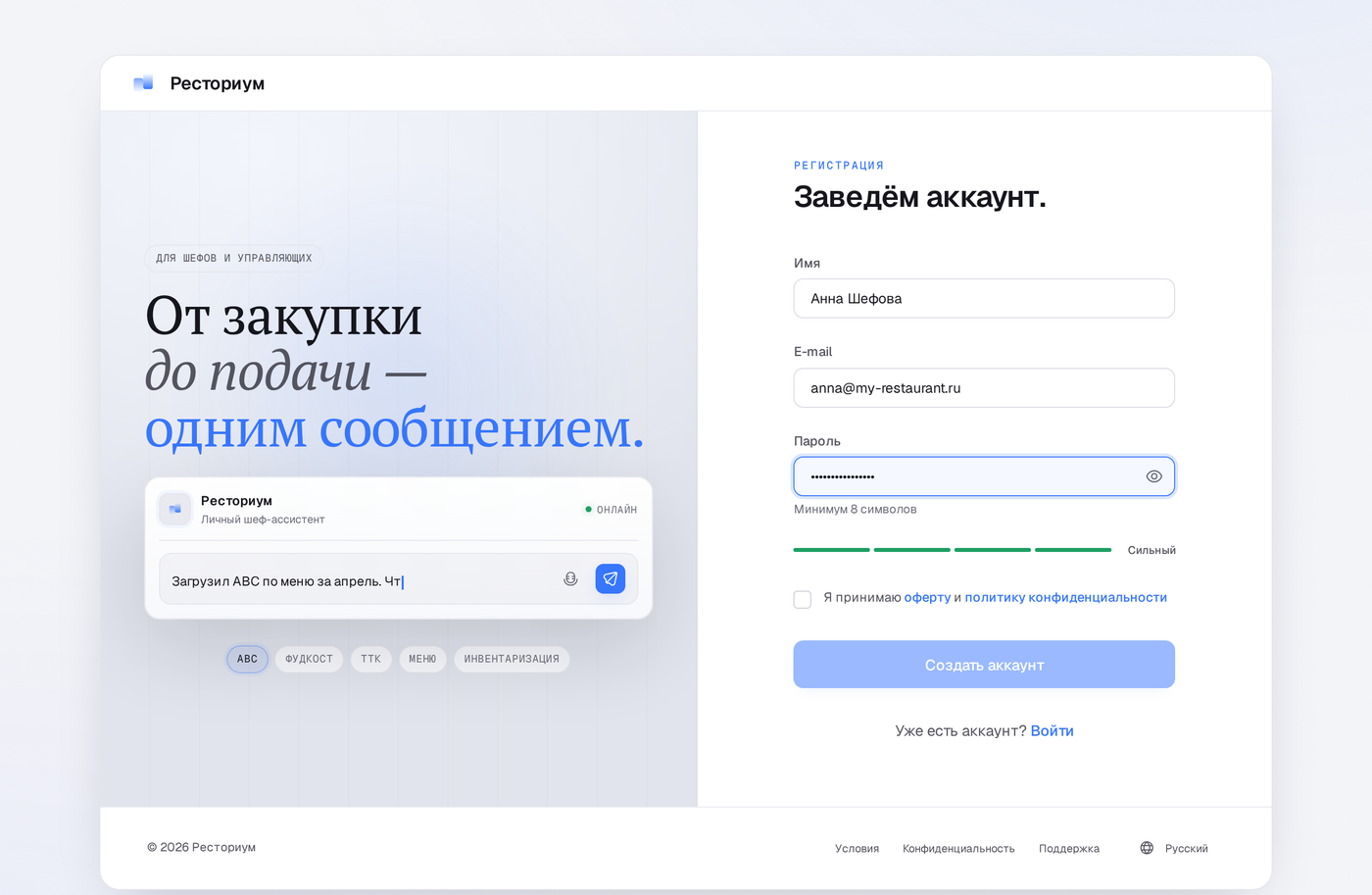Click the assistant avatar icon in chat card
1372x895 pixels.
pyautogui.click(x=175, y=509)
